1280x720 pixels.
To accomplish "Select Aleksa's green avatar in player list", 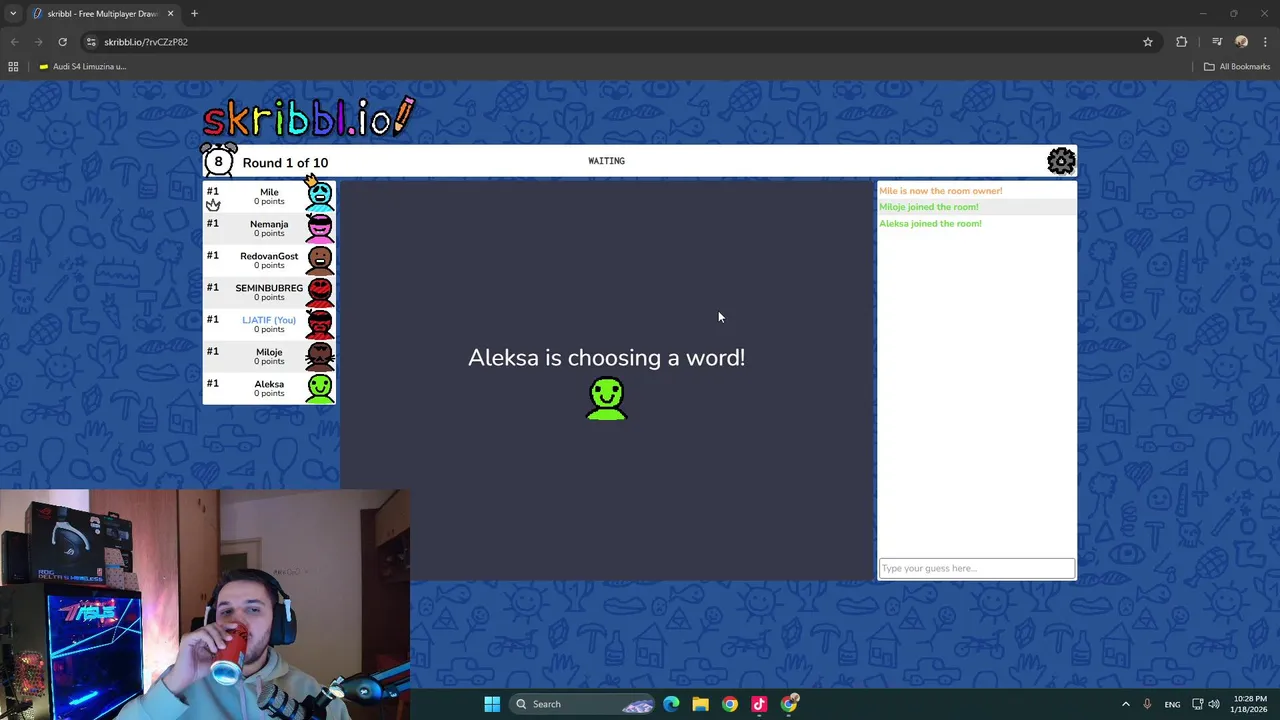I will point(320,388).
